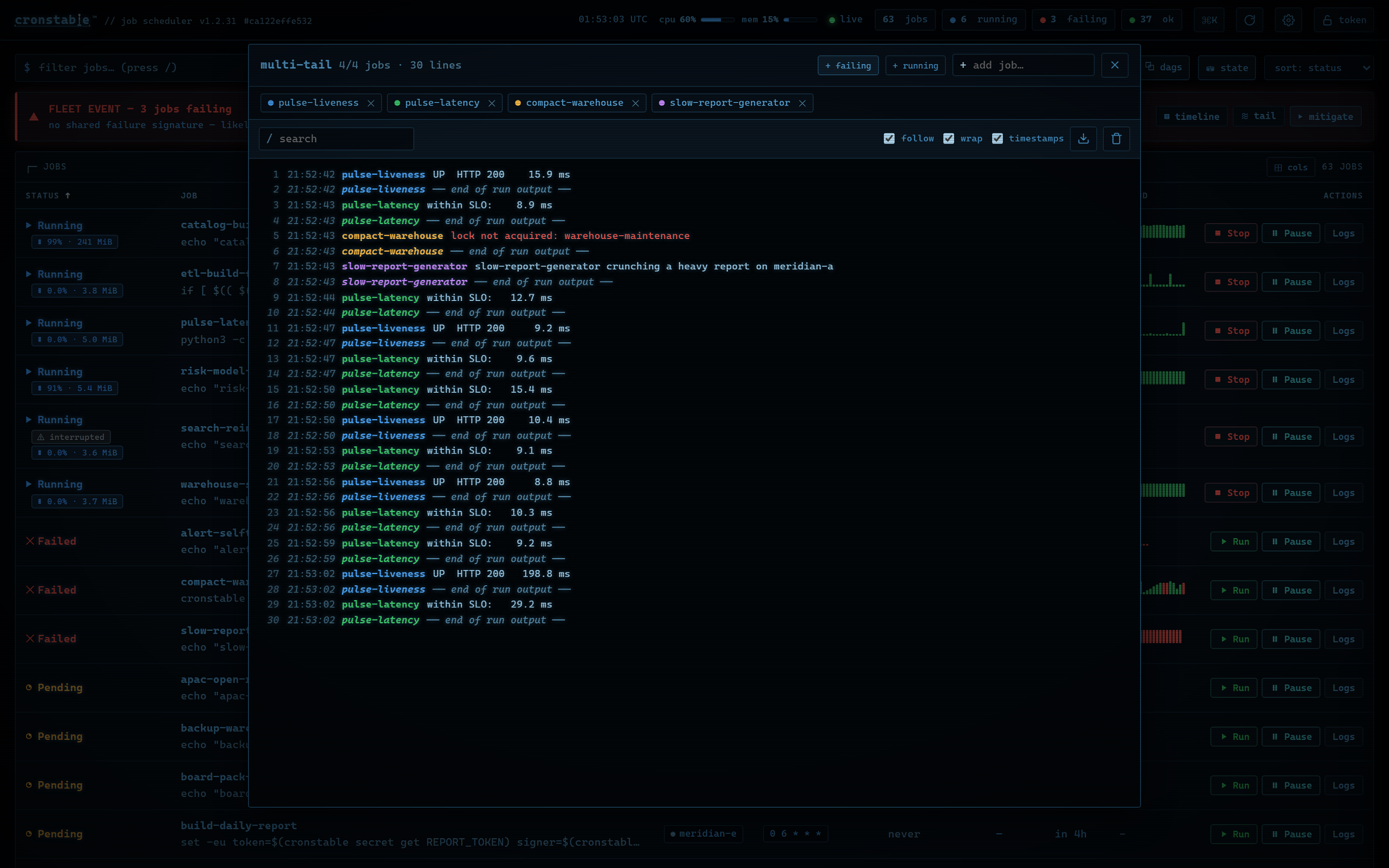Remove compact-warehouse from multi-tail
This screenshot has height=868, width=1389.
[635, 103]
